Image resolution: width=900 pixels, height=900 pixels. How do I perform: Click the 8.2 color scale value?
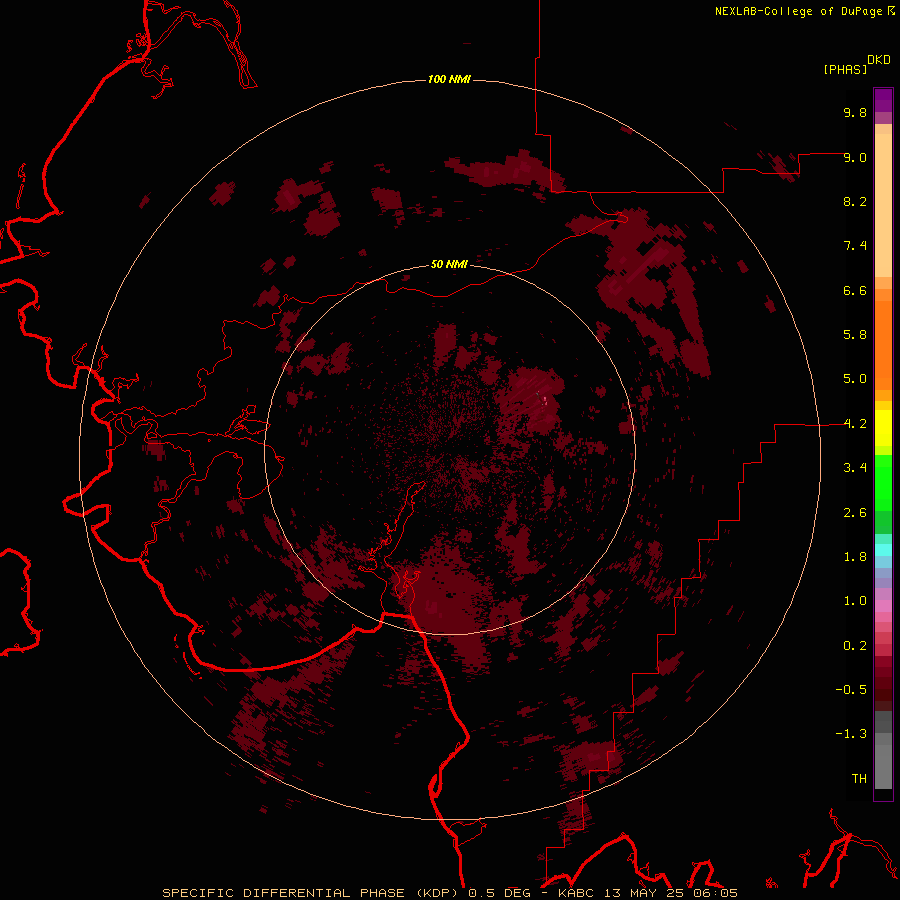pyautogui.click(x=855, y=201)
